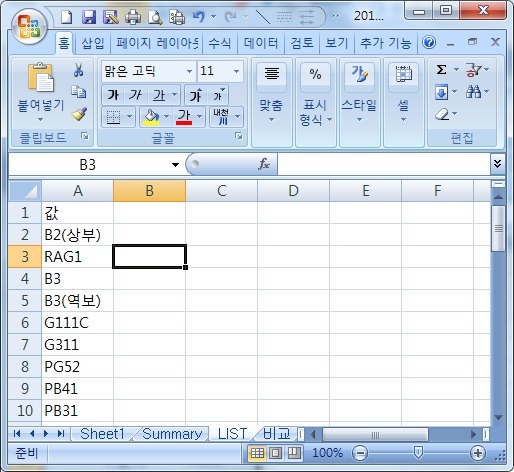Open Print Preview from quick access toolbar

(x=155, y=17)
